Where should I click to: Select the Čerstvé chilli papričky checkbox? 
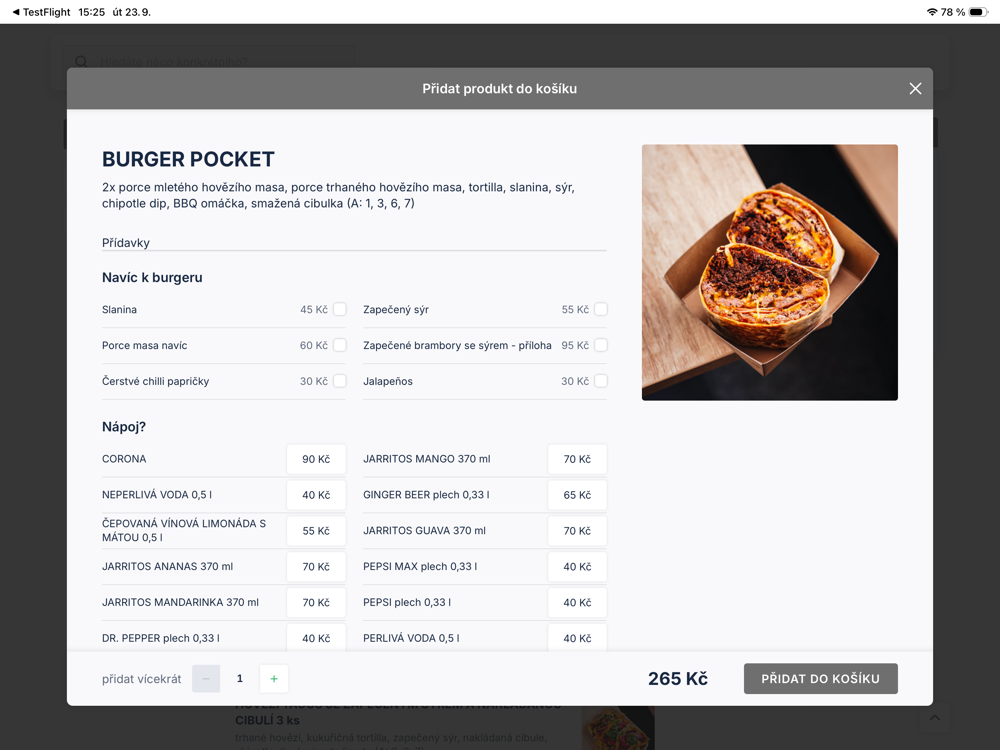340,381
